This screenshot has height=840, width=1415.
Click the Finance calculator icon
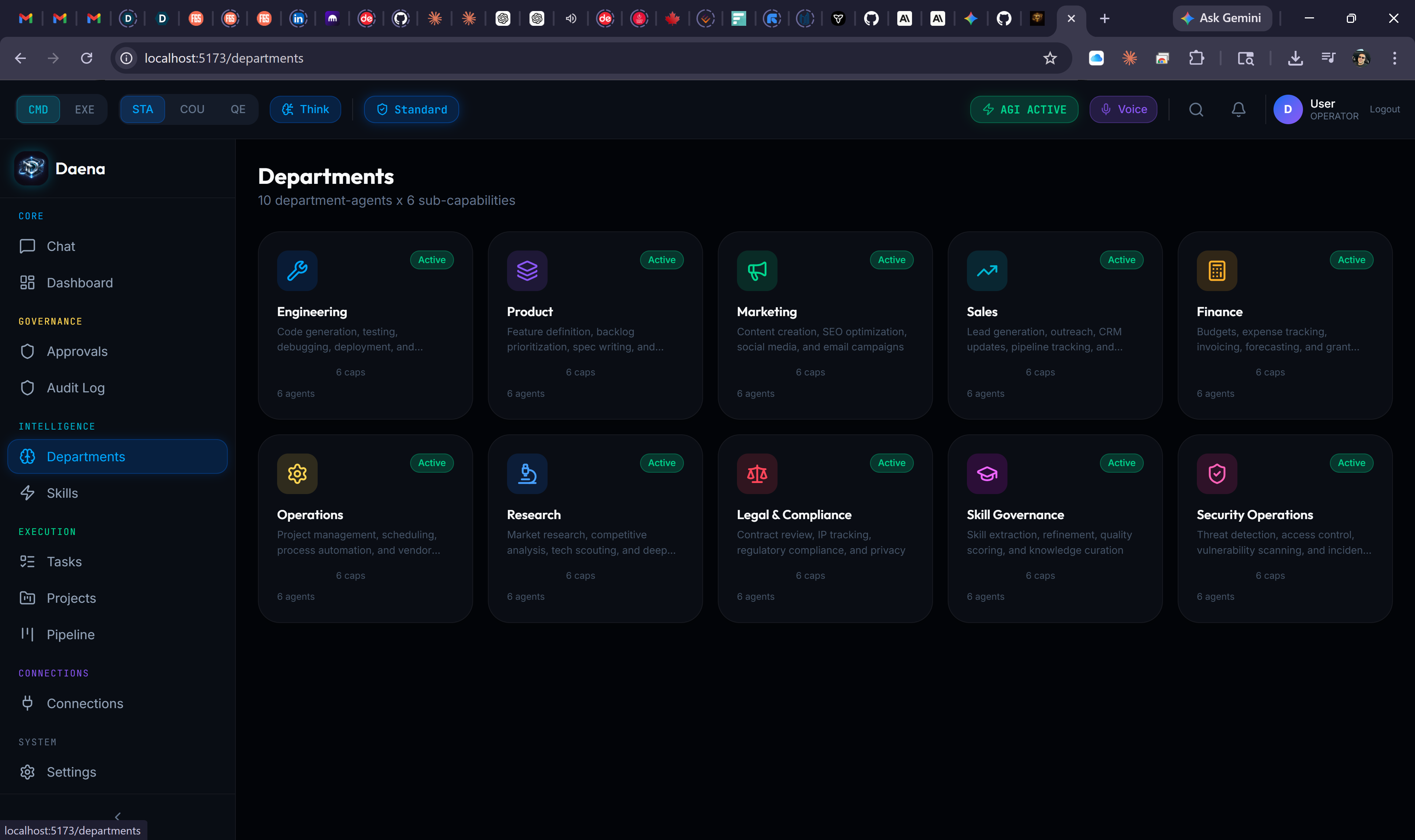(x=1216, y=270)
